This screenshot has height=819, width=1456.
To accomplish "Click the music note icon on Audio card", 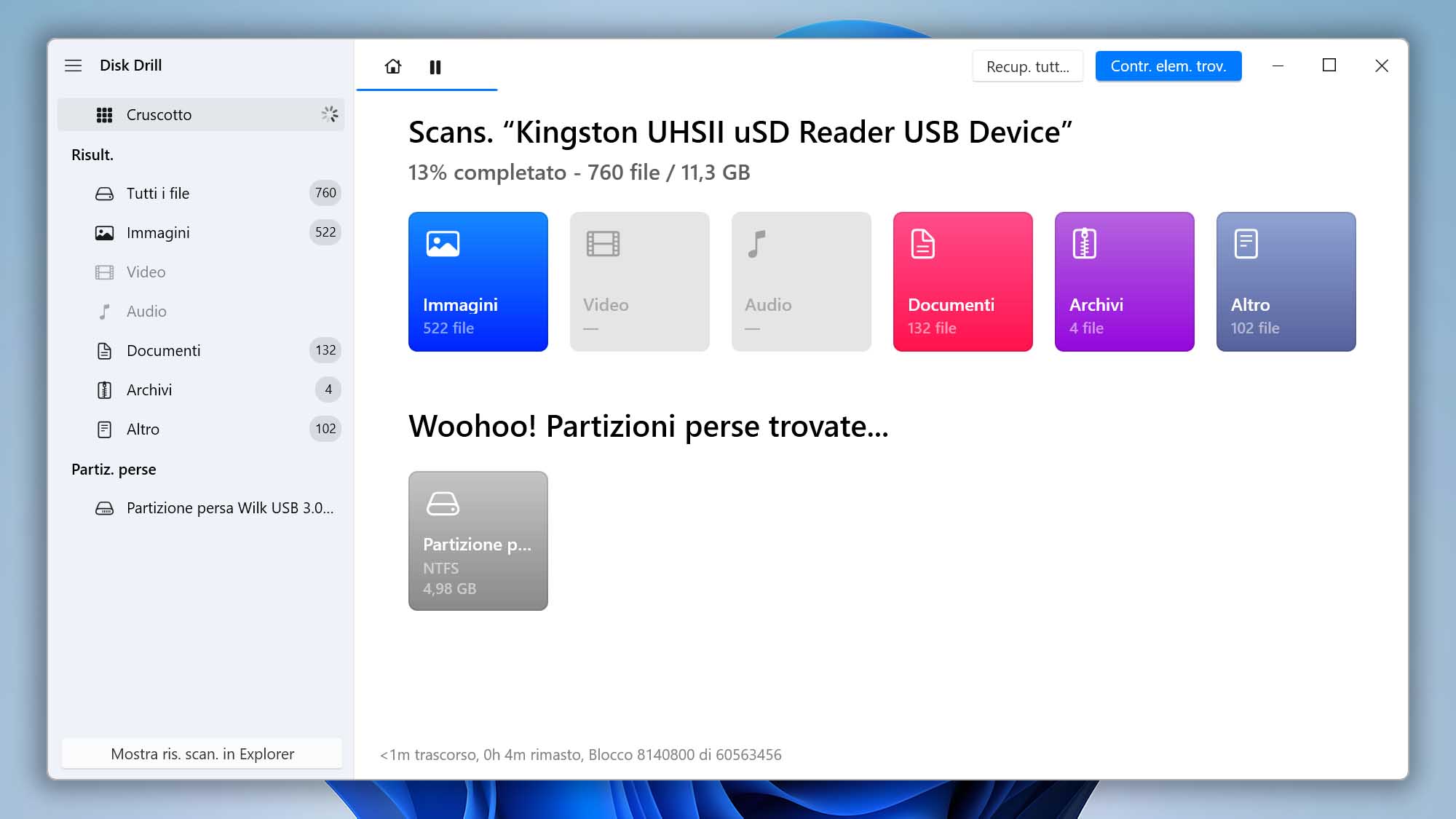I will click(757, 245).
